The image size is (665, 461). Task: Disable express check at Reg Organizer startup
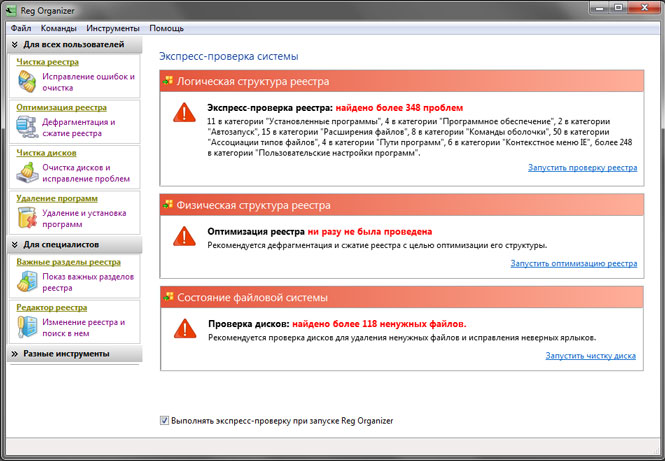point(164,421)
